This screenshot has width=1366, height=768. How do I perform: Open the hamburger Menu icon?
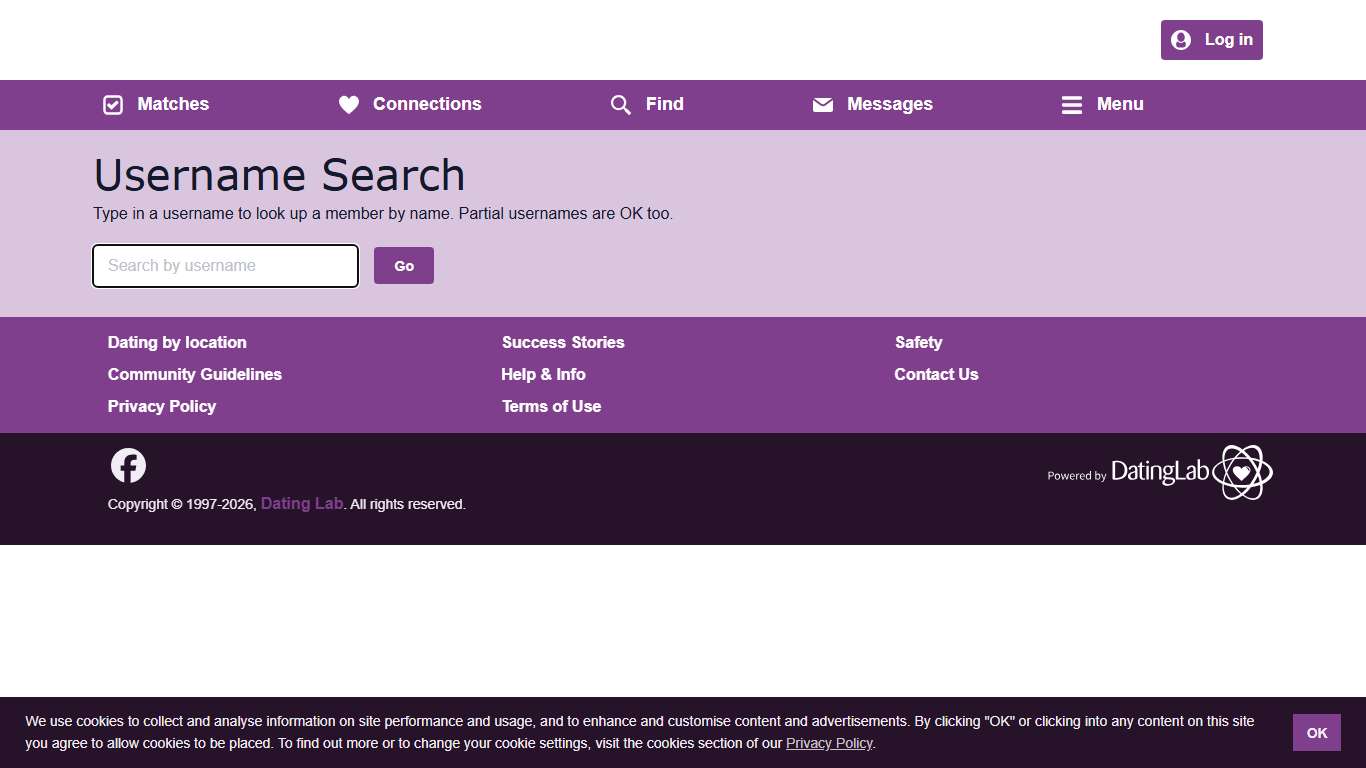pyautogui.click(x=1070, y=104)
